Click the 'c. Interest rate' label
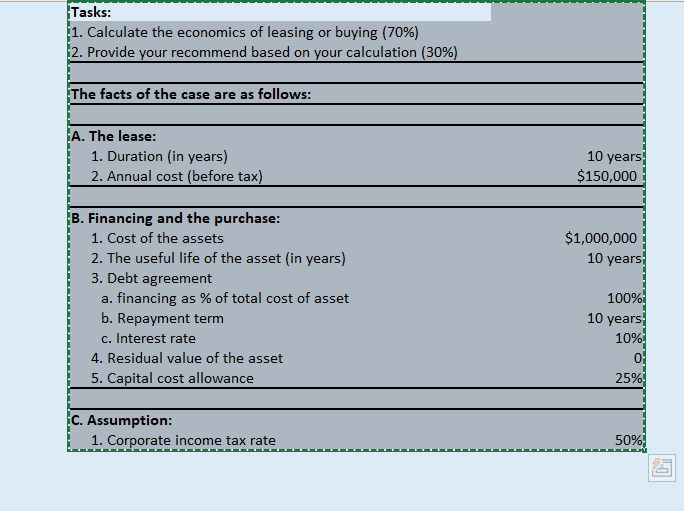This screenshot has height=511, width=684. pos(148,338)
